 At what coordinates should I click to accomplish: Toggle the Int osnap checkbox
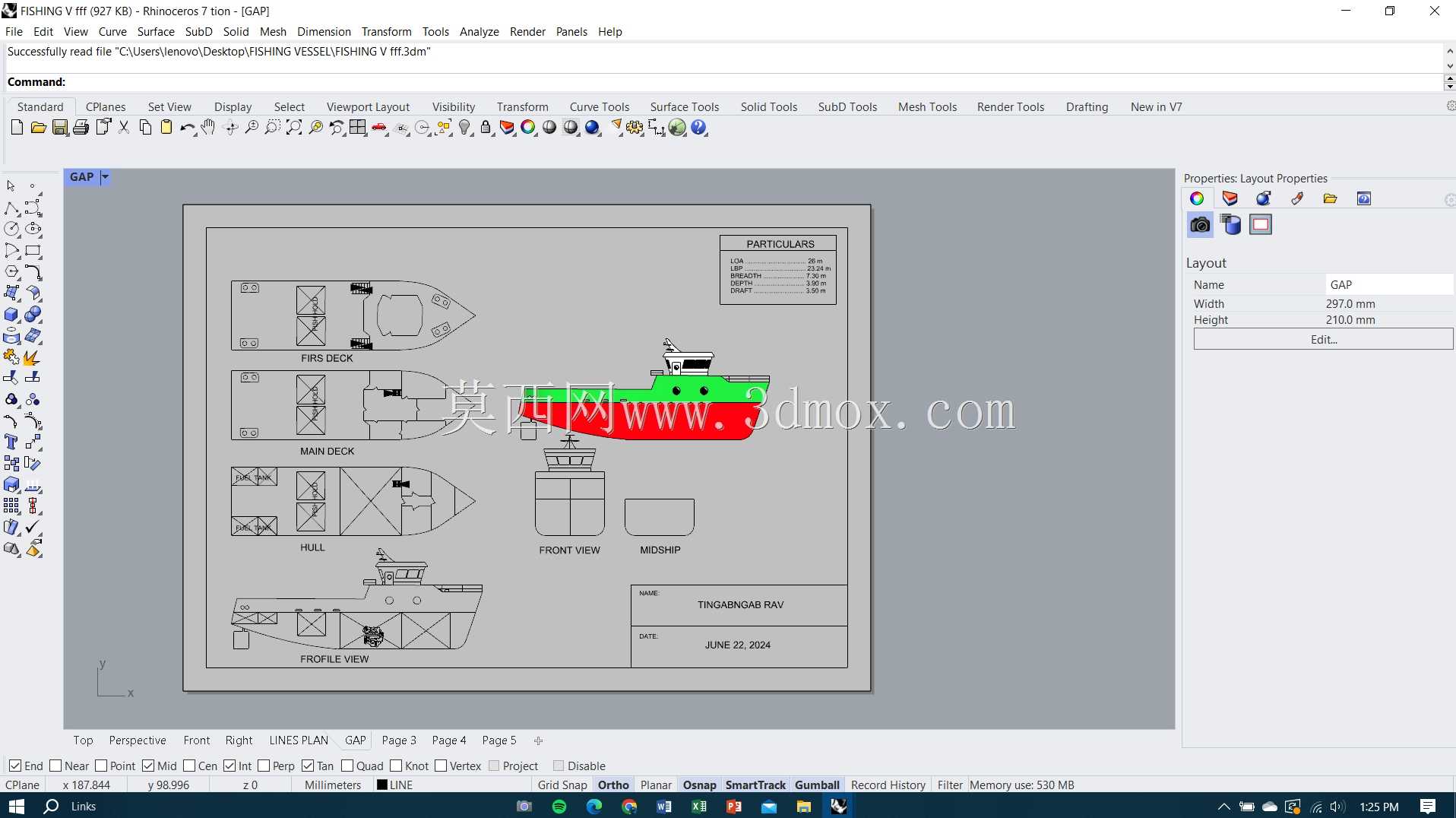pos(229,766)
